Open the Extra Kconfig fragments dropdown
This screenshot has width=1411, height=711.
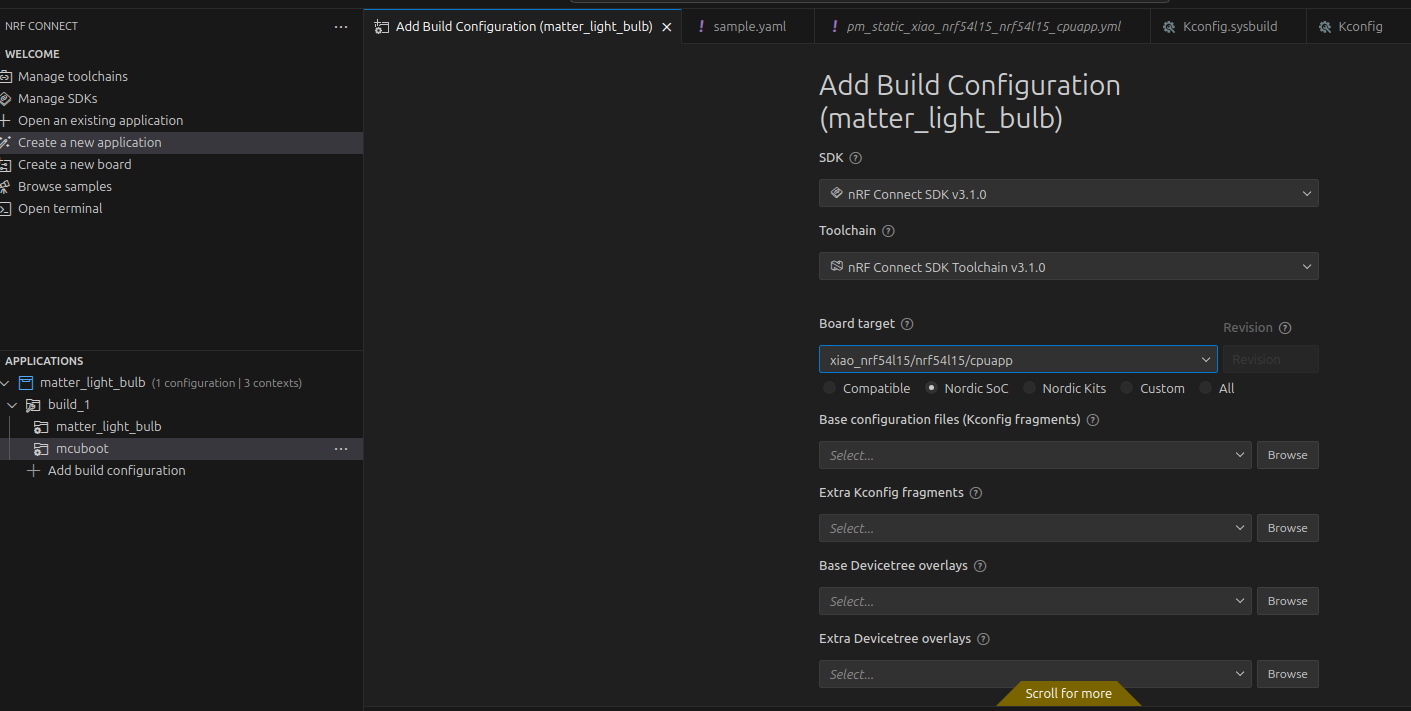pos(1035,528)
